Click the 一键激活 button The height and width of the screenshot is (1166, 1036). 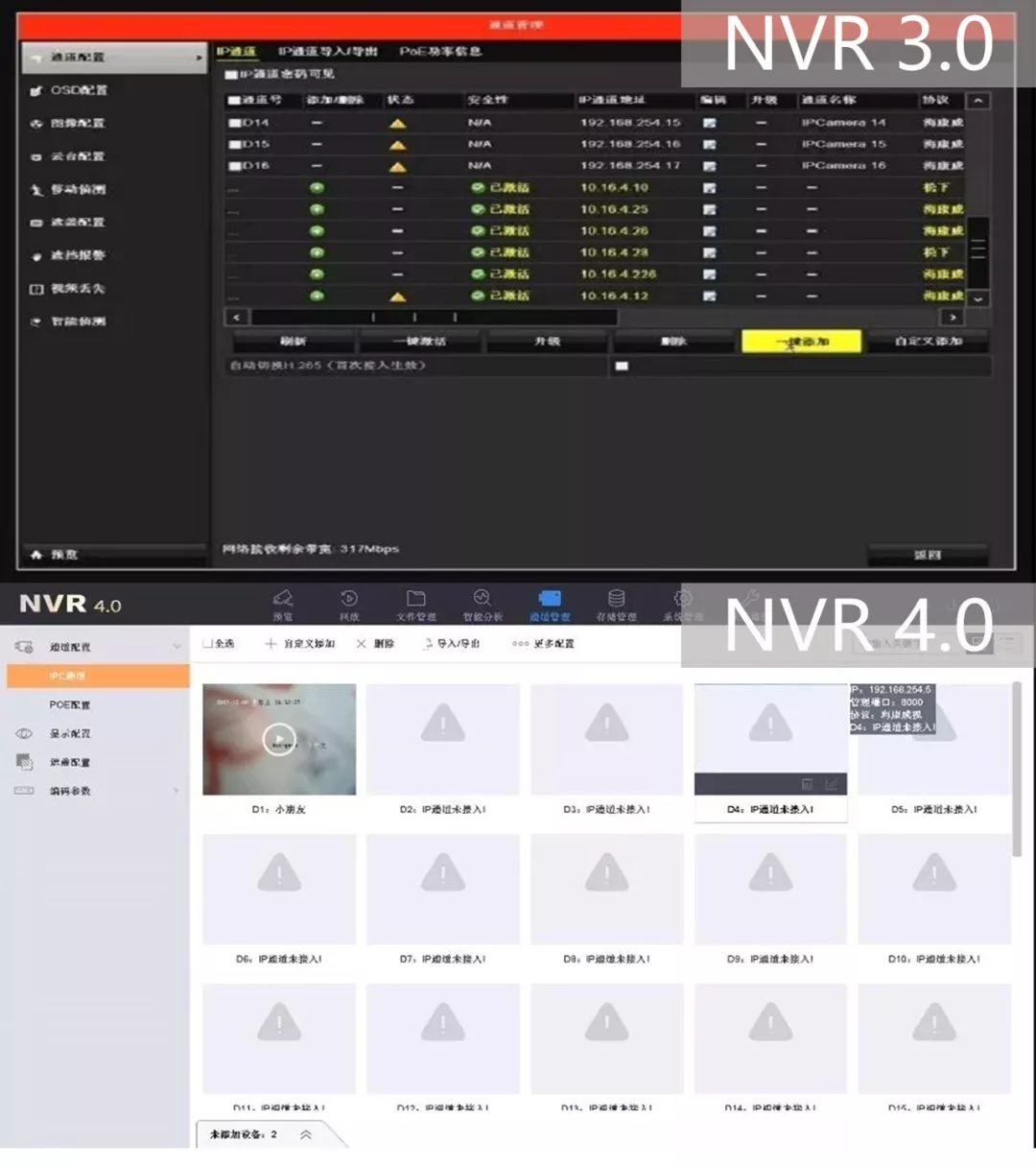pyautogui.click(x=420, y=342)
